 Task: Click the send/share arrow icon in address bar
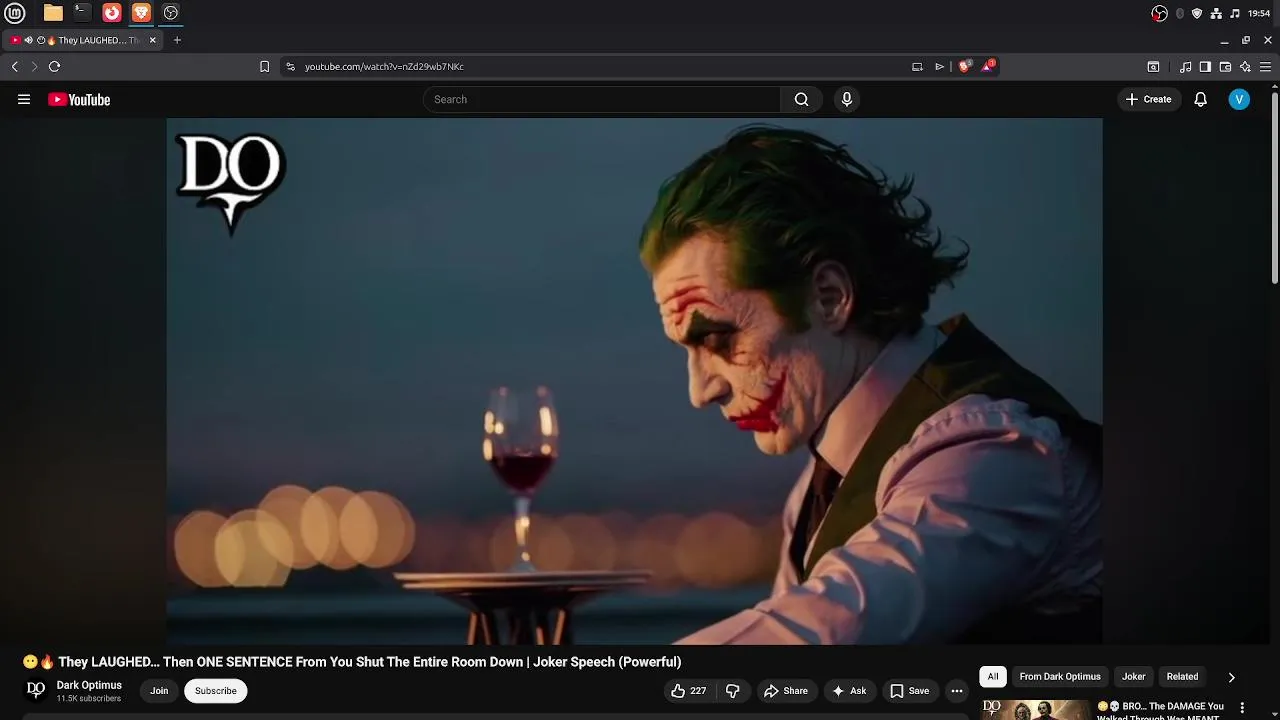(x=939, y=67)
